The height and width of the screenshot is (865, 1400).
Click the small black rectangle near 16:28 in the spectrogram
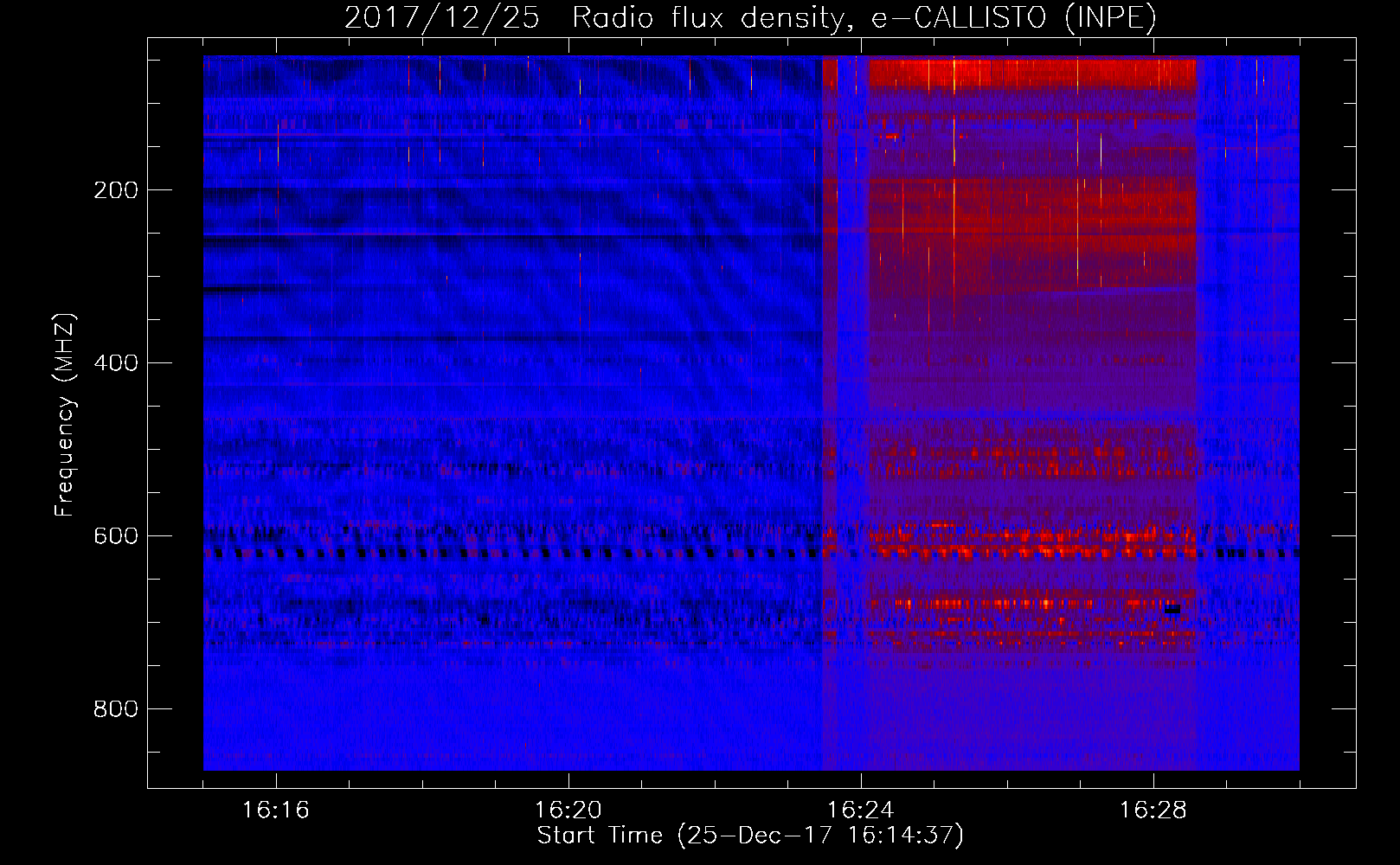1172,609
